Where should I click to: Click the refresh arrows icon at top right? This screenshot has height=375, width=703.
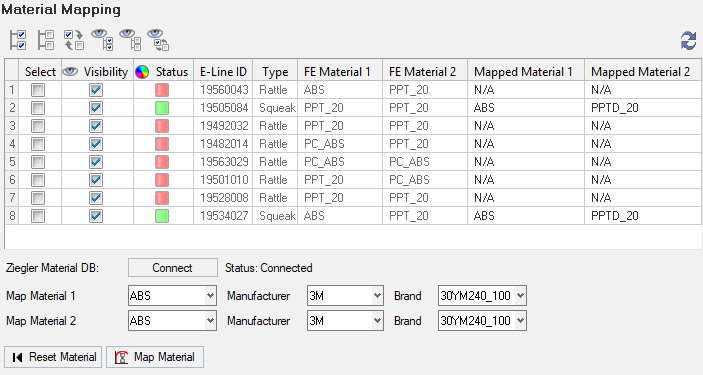point(689,40)
